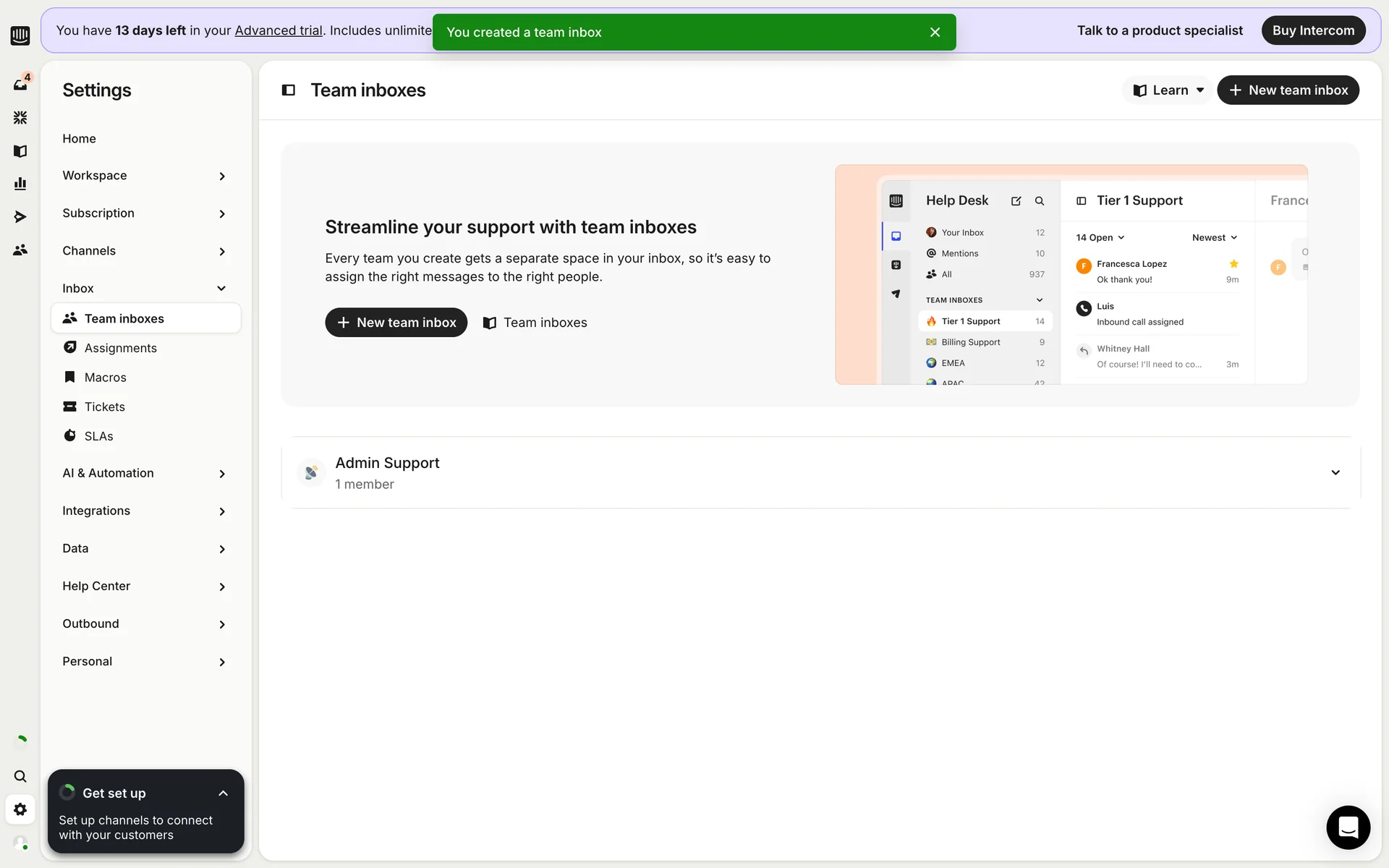Expand the Admin Support inbox row

coord(1335,473)
